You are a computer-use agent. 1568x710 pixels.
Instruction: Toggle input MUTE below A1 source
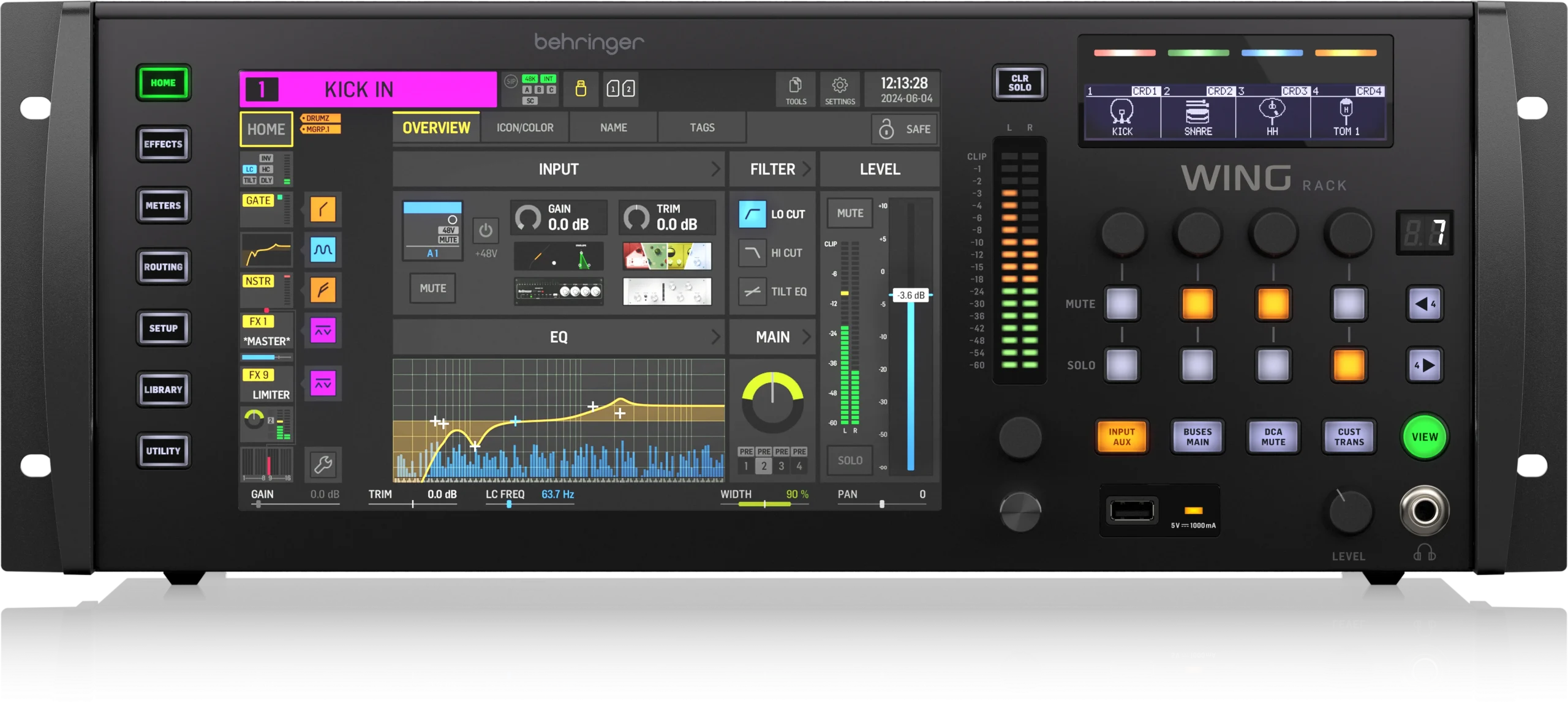[433, 288]
